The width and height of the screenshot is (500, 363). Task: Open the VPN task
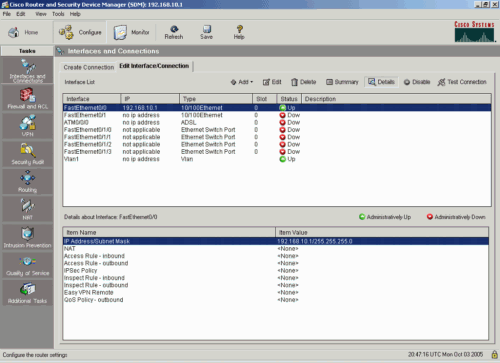coord(28,126)
